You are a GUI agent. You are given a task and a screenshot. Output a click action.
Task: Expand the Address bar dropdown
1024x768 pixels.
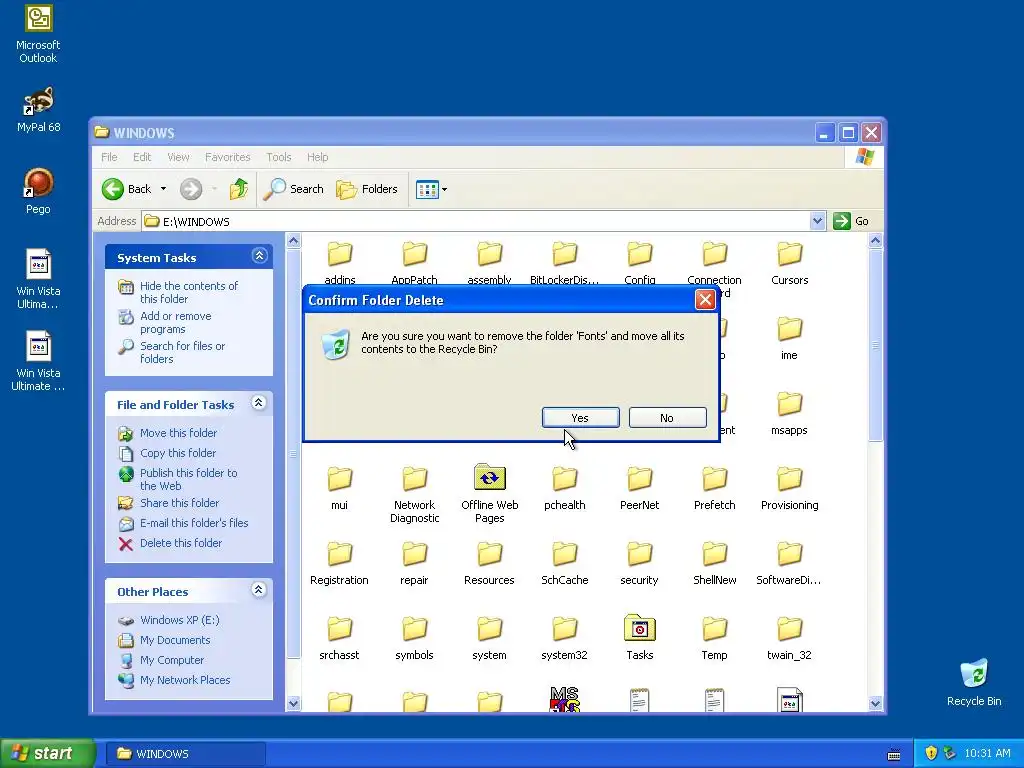click(817, 221)
